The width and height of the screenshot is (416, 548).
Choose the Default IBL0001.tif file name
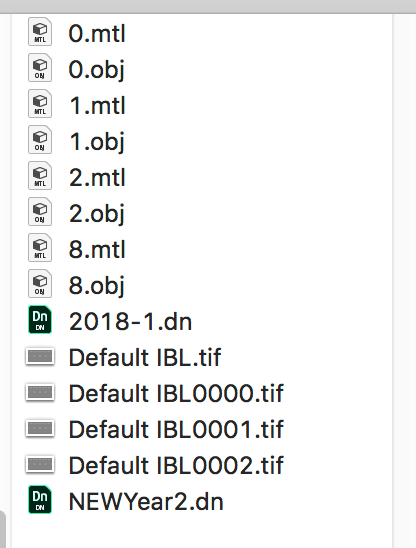(x=176, y=430)
